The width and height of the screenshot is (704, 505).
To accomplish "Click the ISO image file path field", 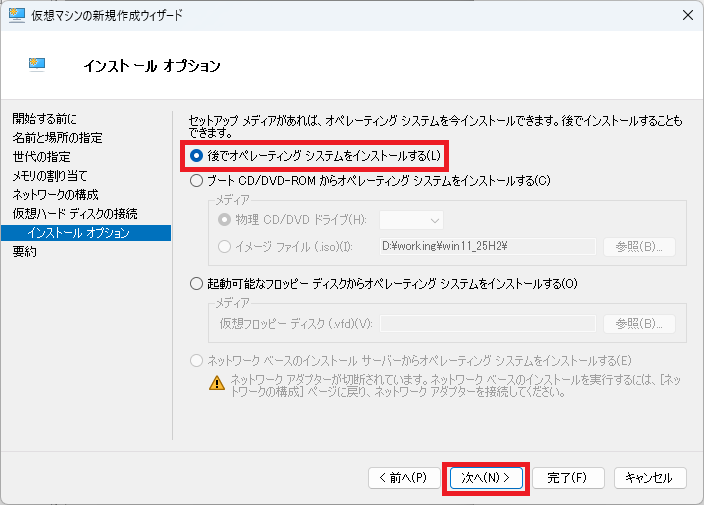I will click(x=488, y=246).
